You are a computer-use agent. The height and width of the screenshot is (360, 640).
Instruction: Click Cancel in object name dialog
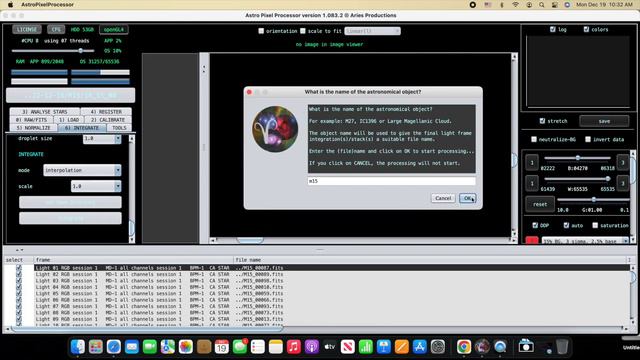[x=443, y=198]
